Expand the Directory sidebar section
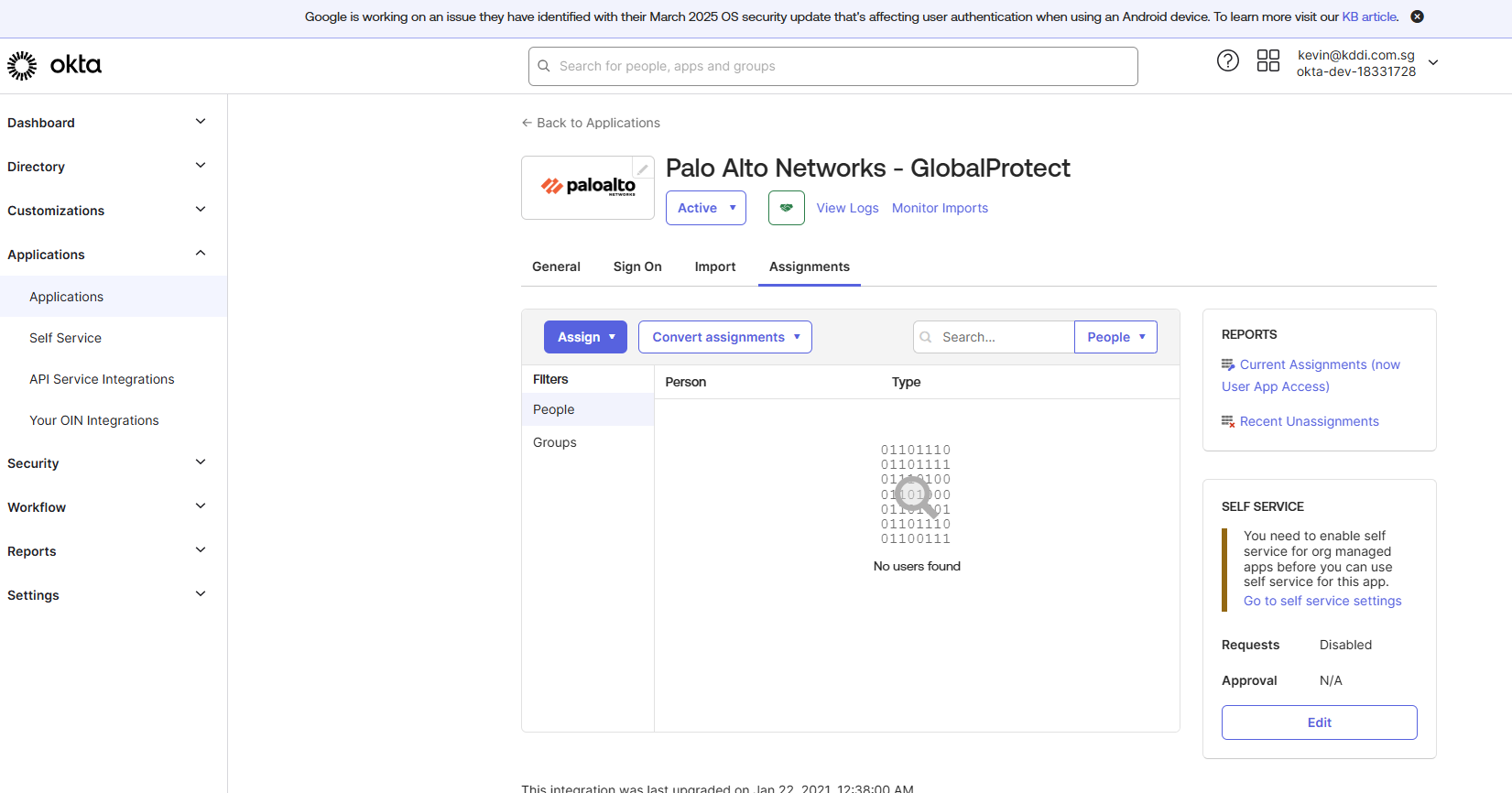 pos(201,166)
